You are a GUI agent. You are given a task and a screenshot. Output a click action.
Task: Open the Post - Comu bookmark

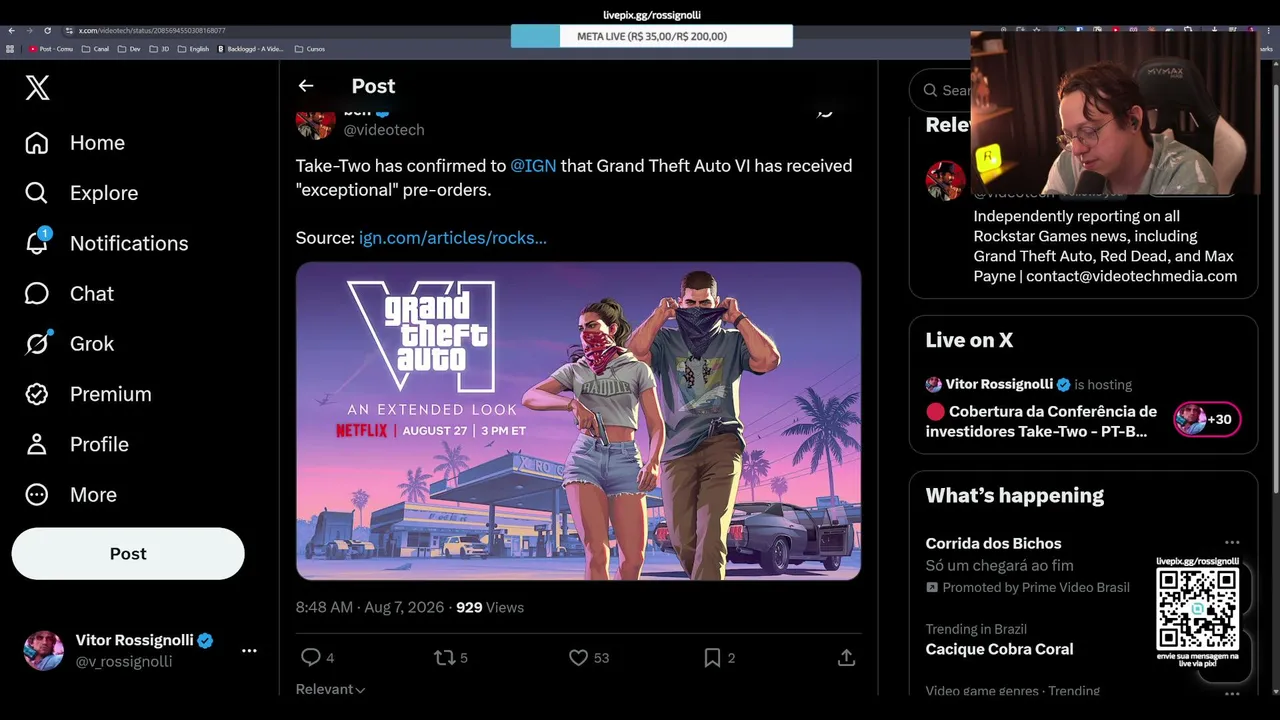[x=52, y=49]
